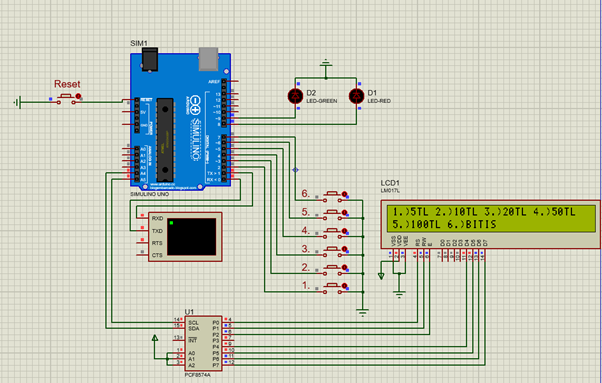
Task: Select the ground symbol under the LCD pins
Action: point(399,294)
